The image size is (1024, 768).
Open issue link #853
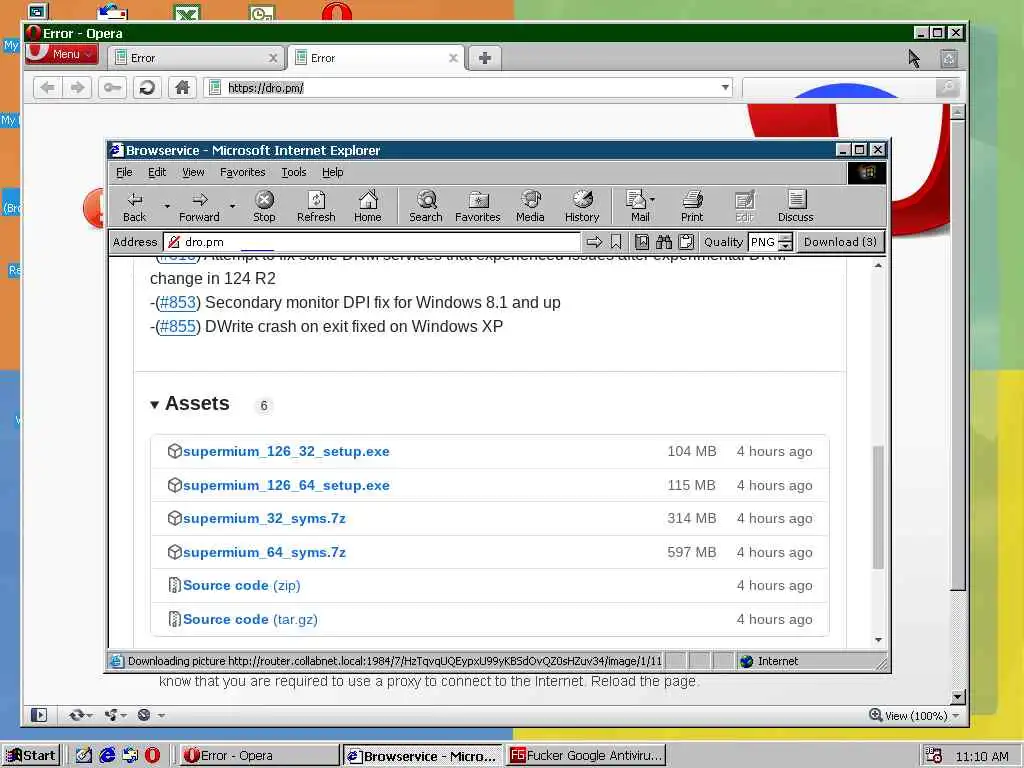178,302
